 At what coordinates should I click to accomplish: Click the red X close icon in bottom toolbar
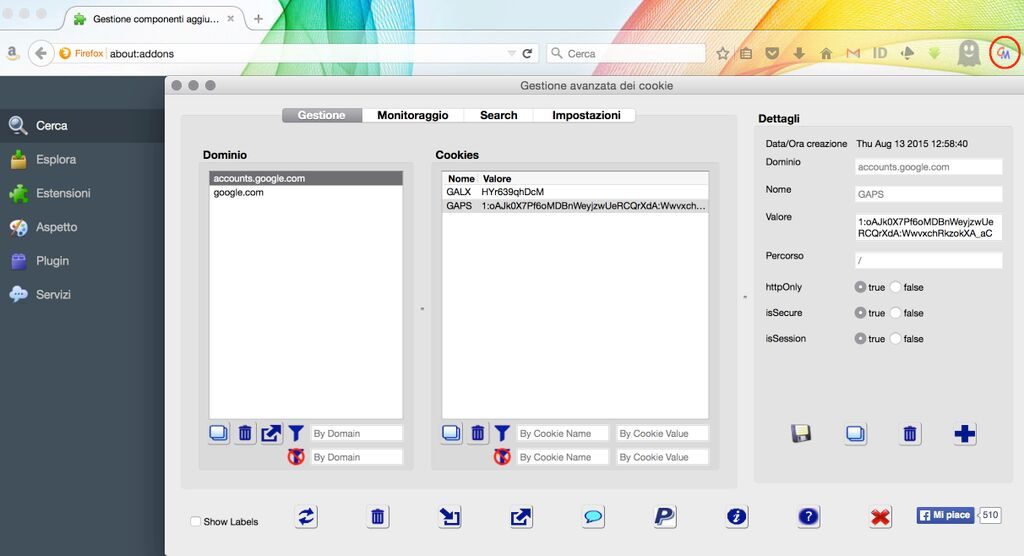click(x=880, y=516)
